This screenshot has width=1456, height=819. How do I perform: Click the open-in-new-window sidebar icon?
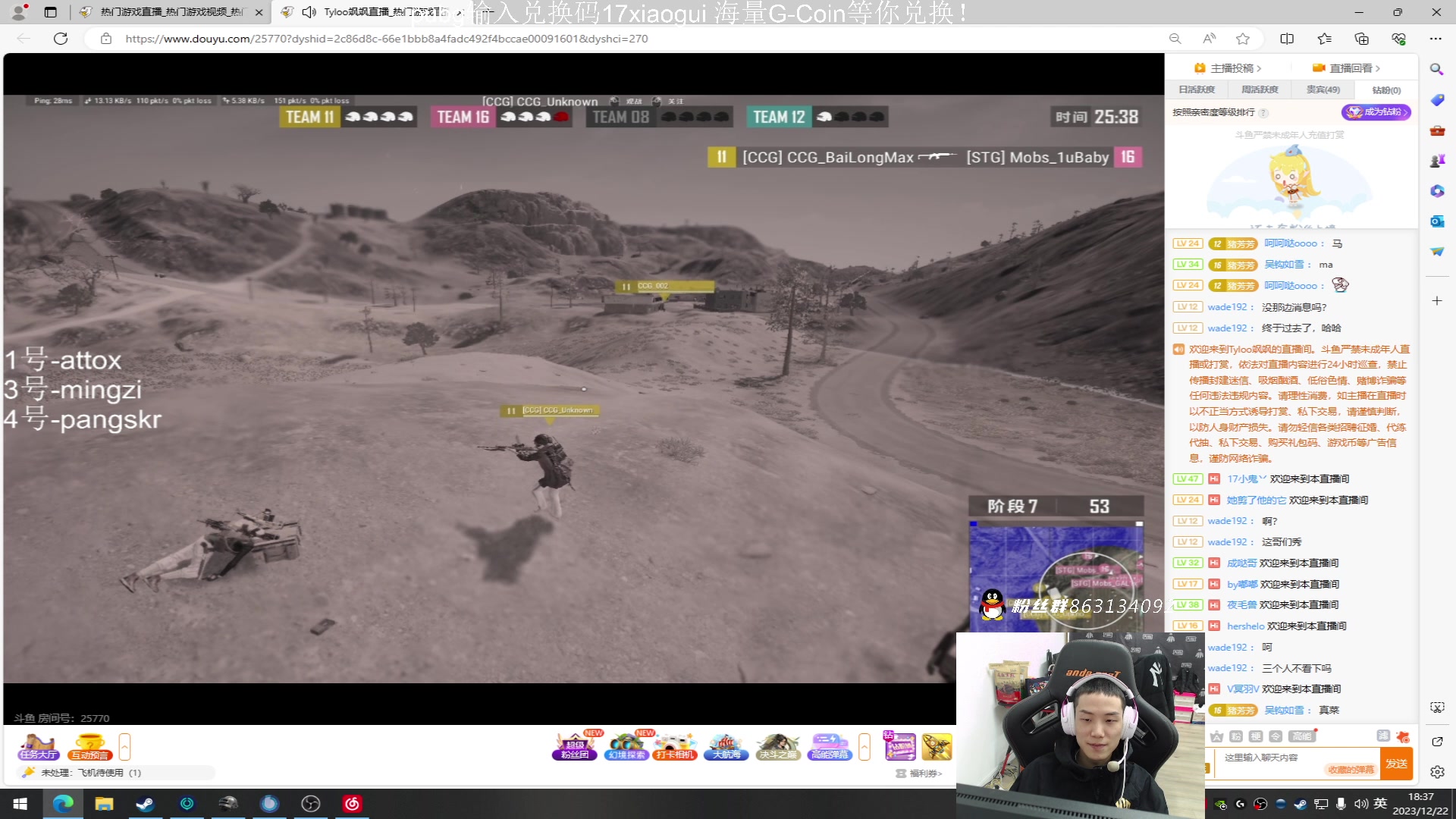(x=1436, y=741)
